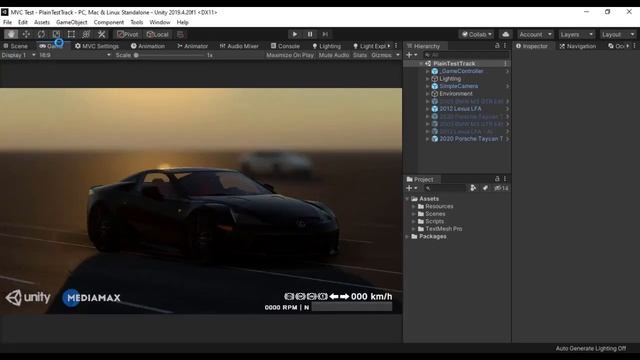Click the Hierarchy search field
Screen dimensions: 640x360
point(466,55)
